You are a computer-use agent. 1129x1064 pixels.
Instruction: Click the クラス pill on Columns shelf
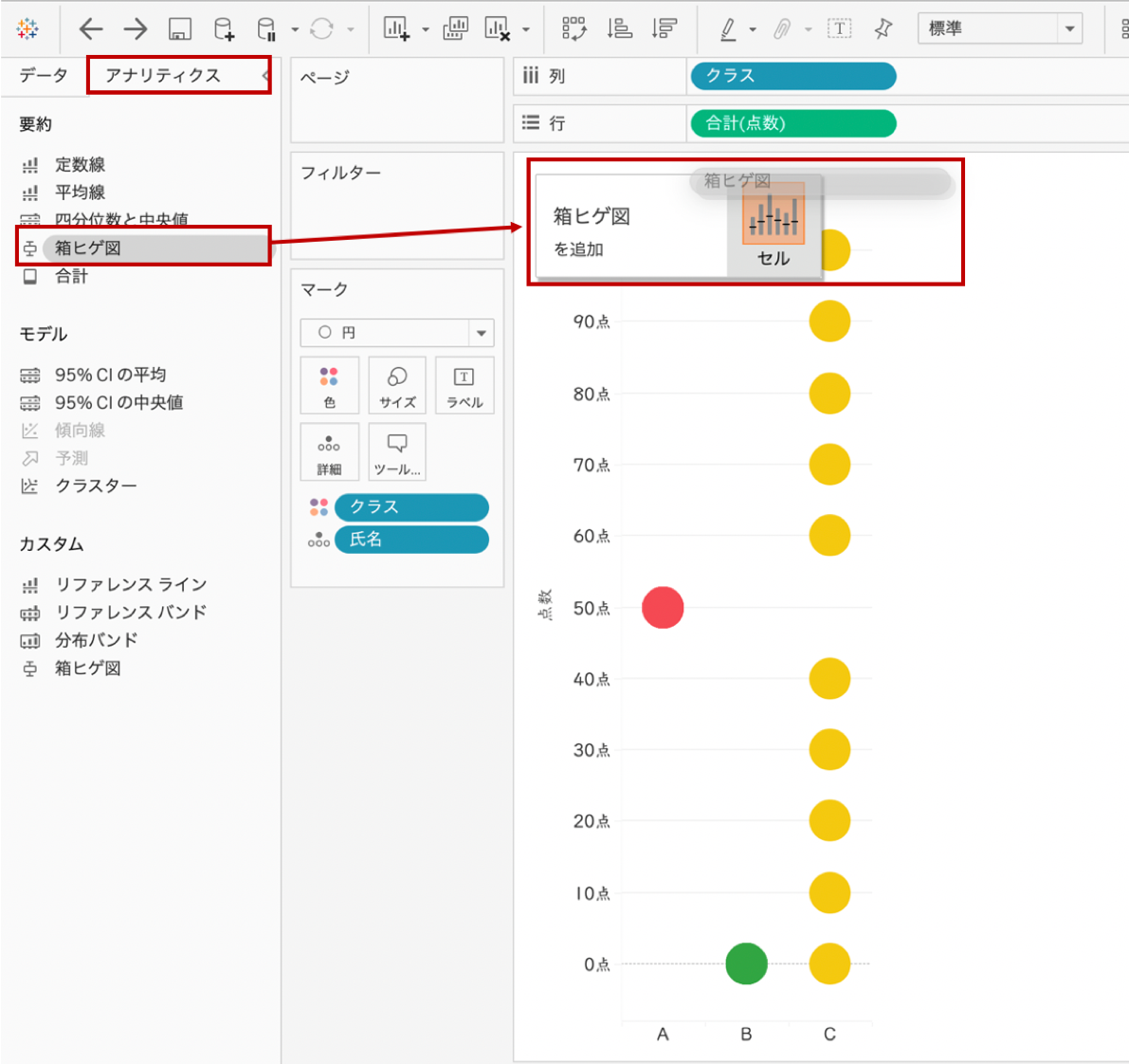tap(793, 76)
